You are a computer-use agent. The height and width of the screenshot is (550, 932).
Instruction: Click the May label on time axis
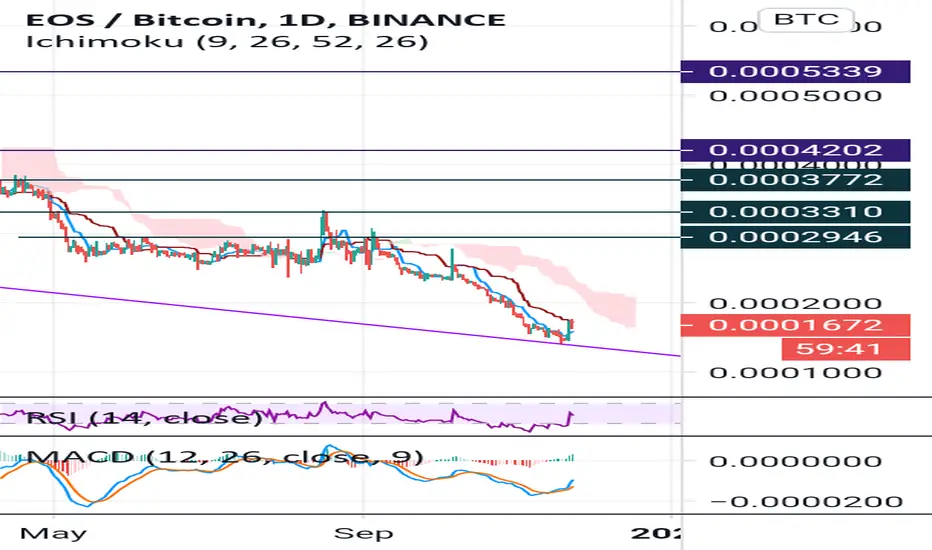[53, 533]
